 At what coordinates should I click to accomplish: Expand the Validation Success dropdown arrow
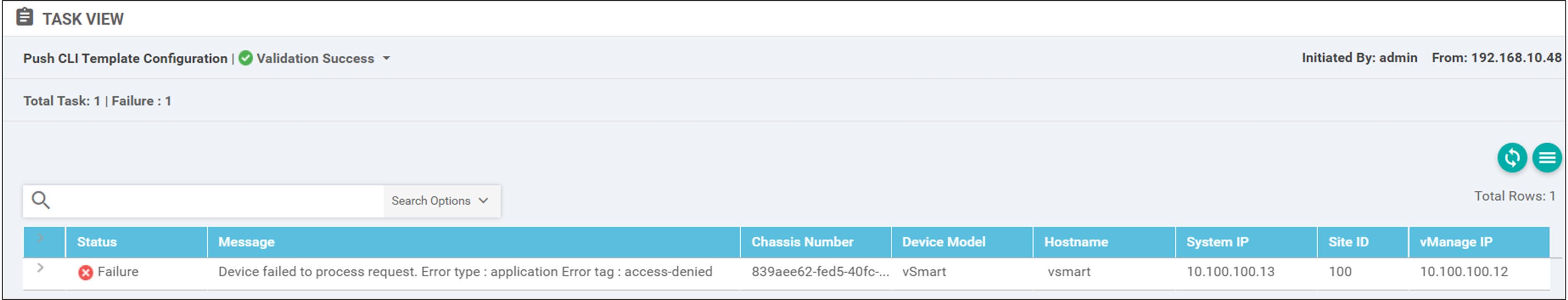tap(386, 58)
